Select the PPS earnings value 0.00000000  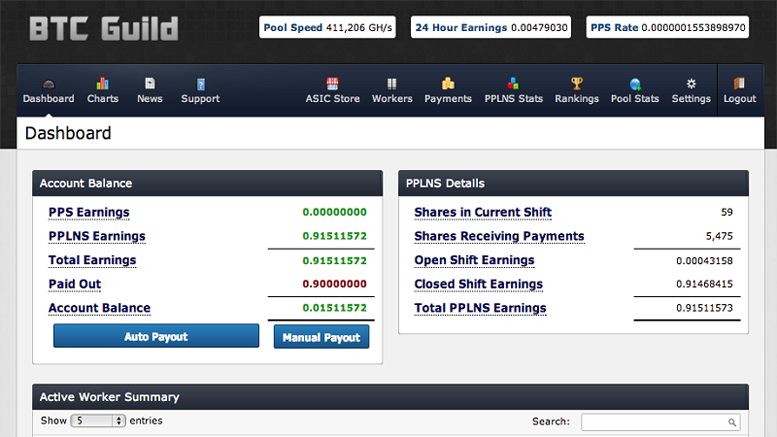(334, 212)
